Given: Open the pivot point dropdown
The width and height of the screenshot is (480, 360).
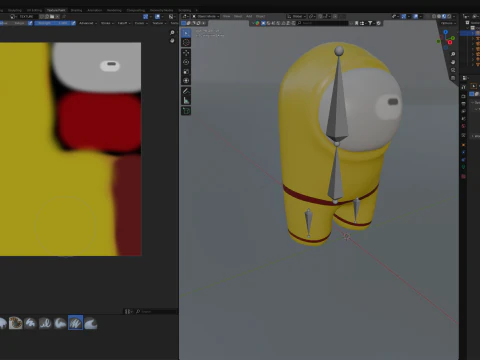Looking at the screenshot, I should [312, 16].
